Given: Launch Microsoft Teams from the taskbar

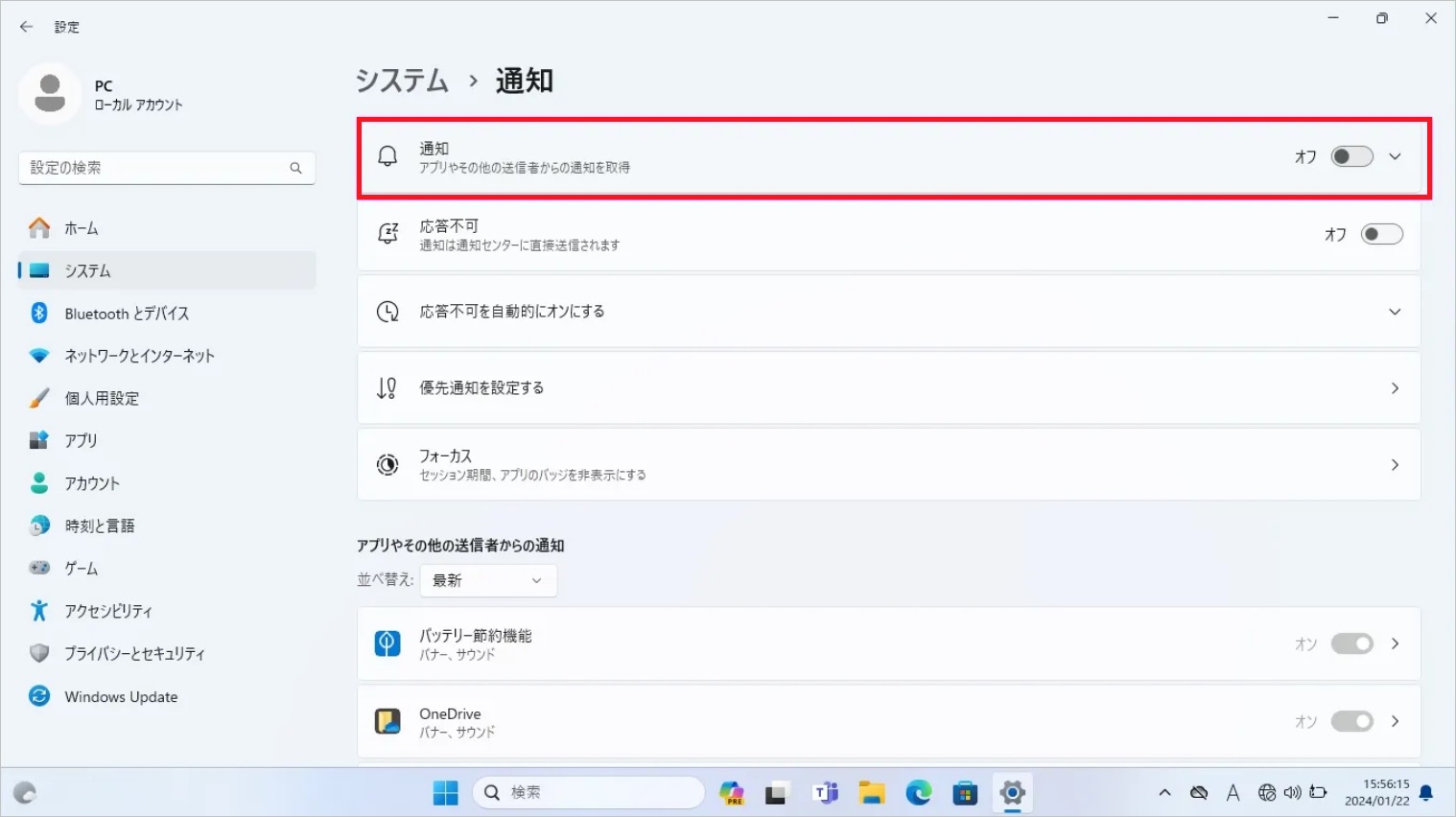Looking at the screenshot, I should [x=823, y=793].
